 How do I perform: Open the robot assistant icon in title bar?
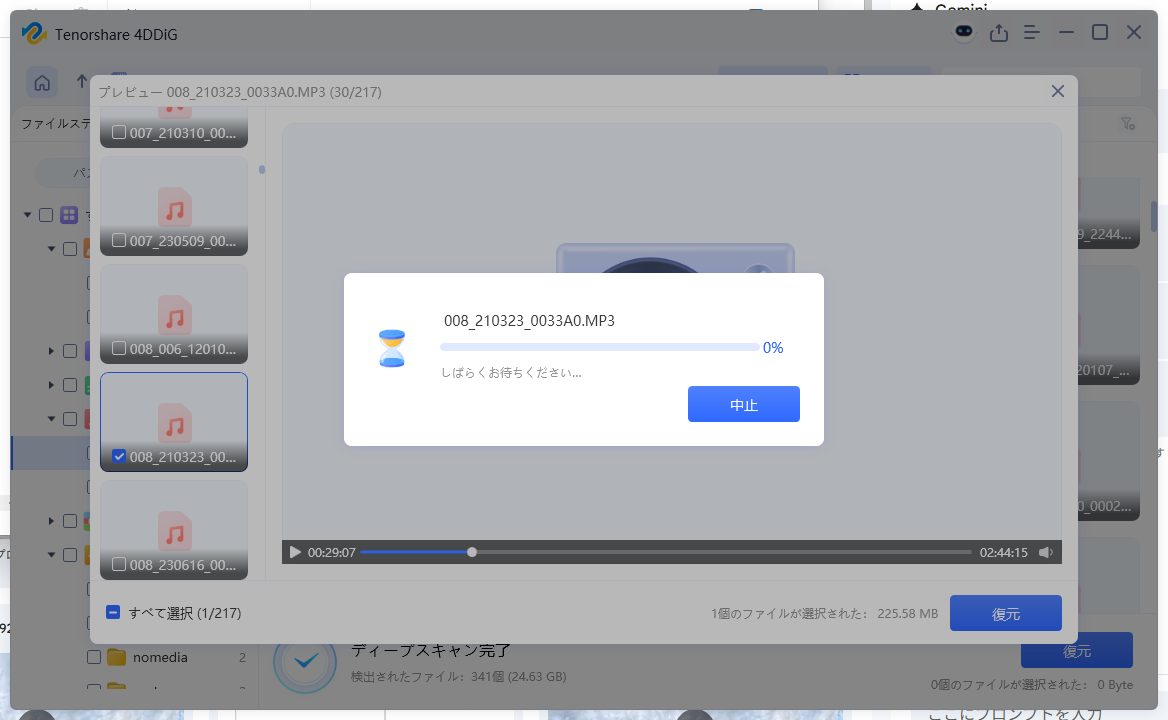coord(963,33)
